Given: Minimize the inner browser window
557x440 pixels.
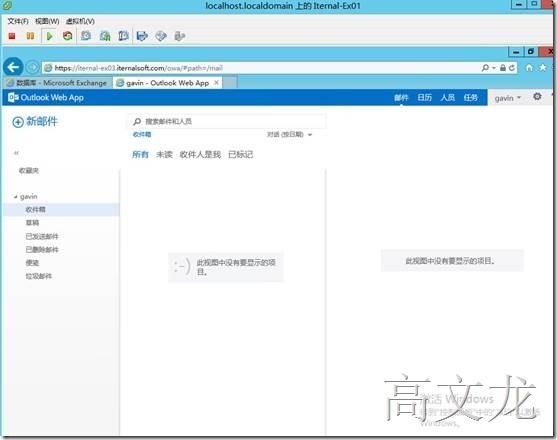Looking at the screenshot, I should click(516, 52).
